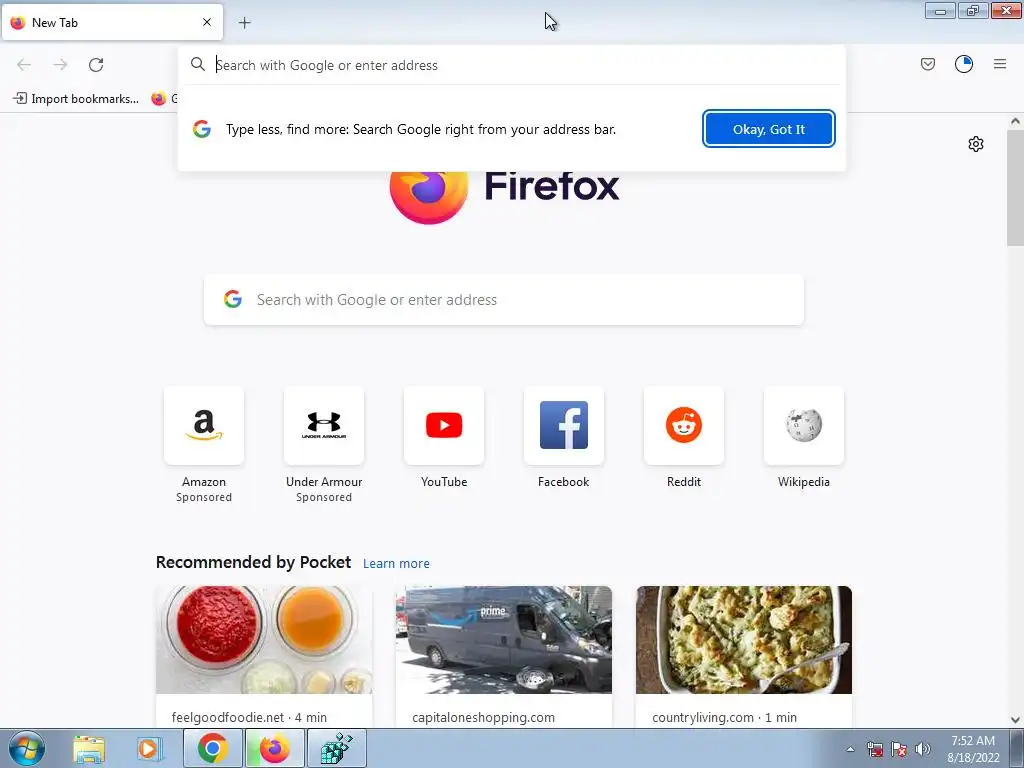Close the New Tab tab

point(207,22)
